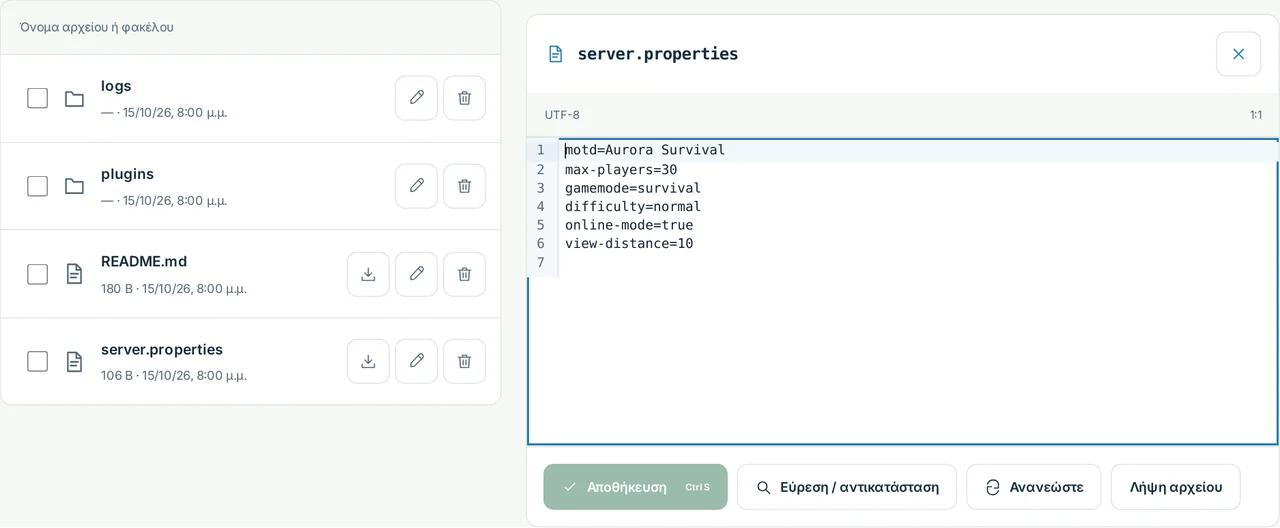Download server.properties from the file list

(x=368, y=361)
